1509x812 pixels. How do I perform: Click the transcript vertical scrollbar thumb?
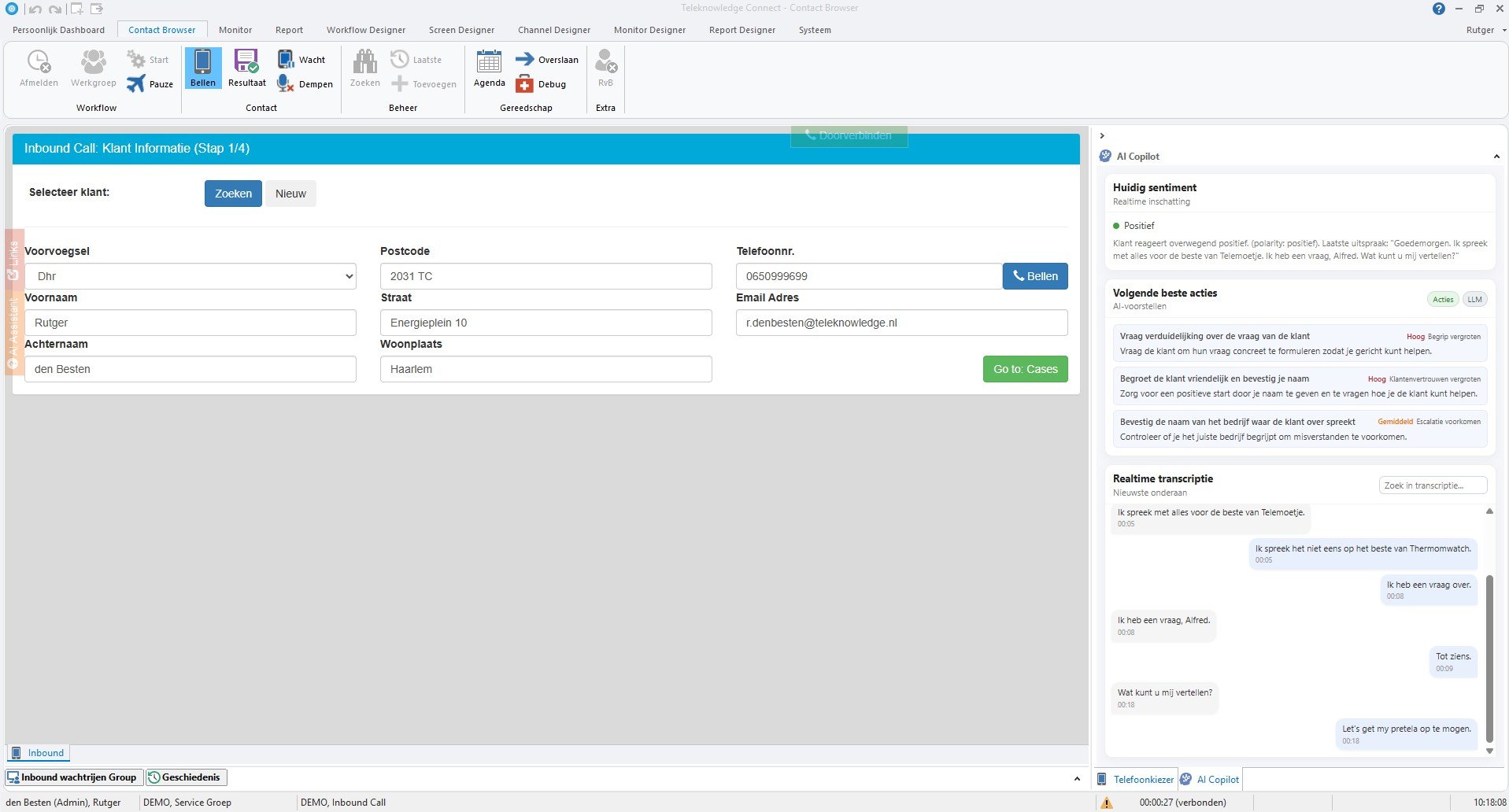pos(1489,659)
